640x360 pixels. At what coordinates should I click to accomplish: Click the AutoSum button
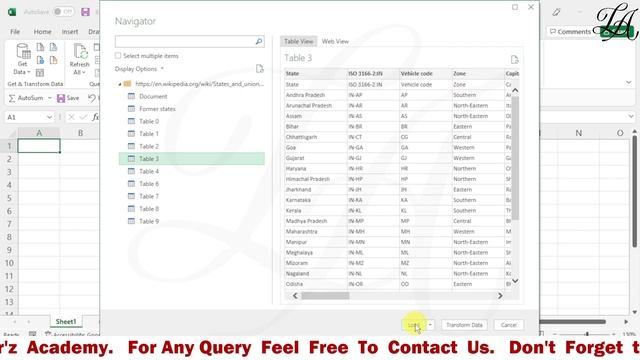[x=26, y=98]
